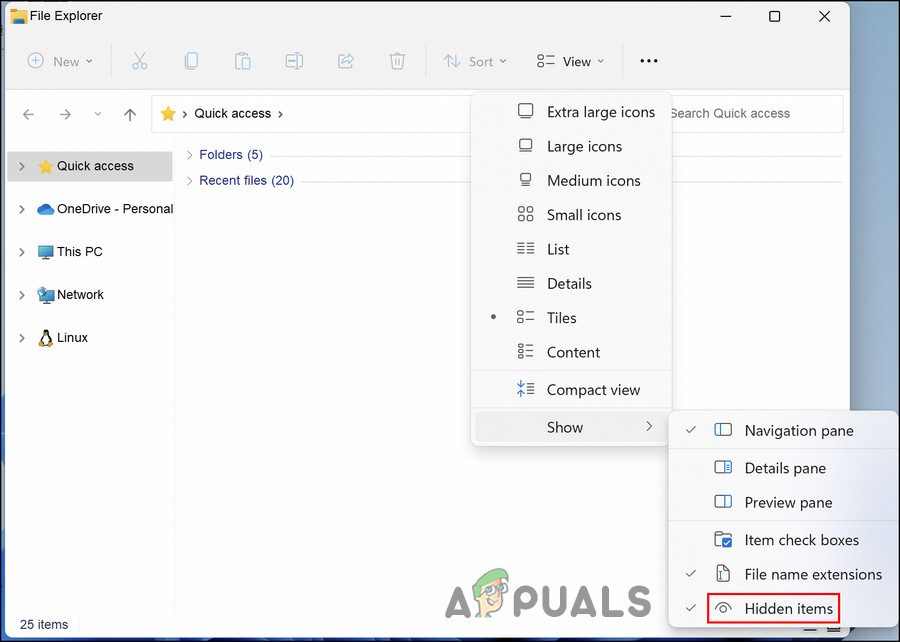The image size is (900, 642).
Task: Expand This PC tree node
Action: pyautogui.click(x=22, y=252)
